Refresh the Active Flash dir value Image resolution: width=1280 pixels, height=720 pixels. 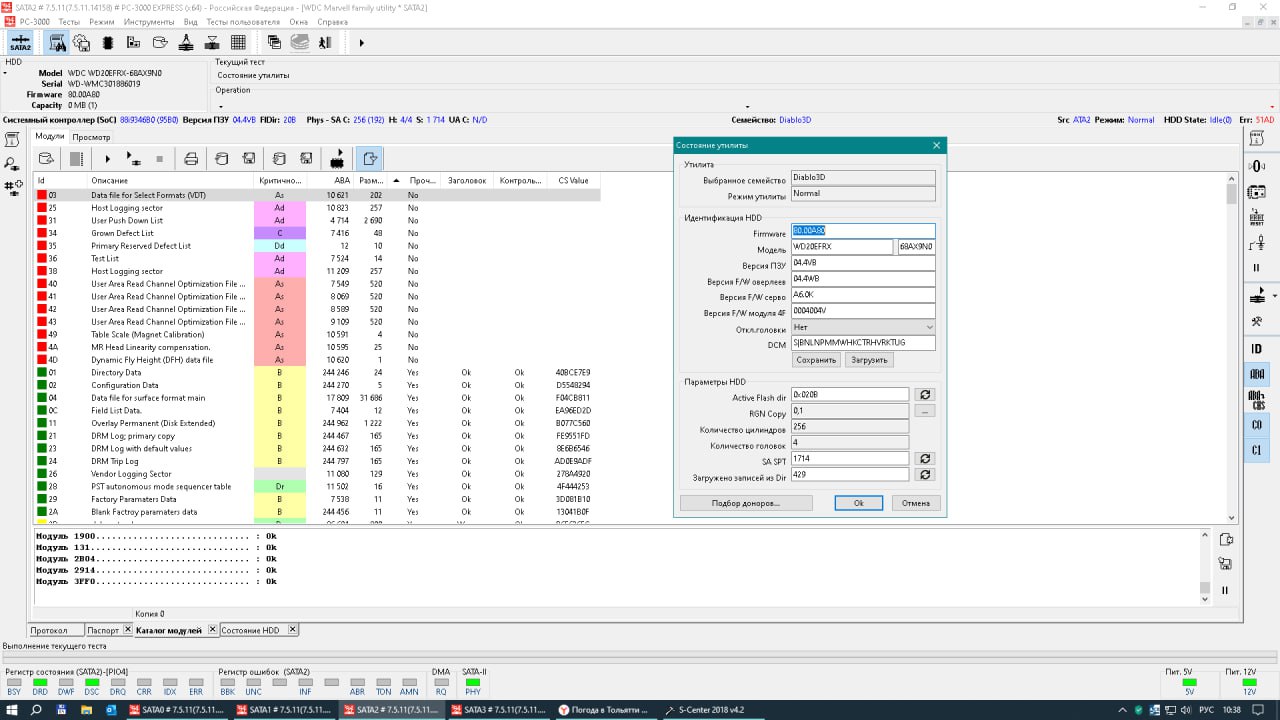pos(925,395)
